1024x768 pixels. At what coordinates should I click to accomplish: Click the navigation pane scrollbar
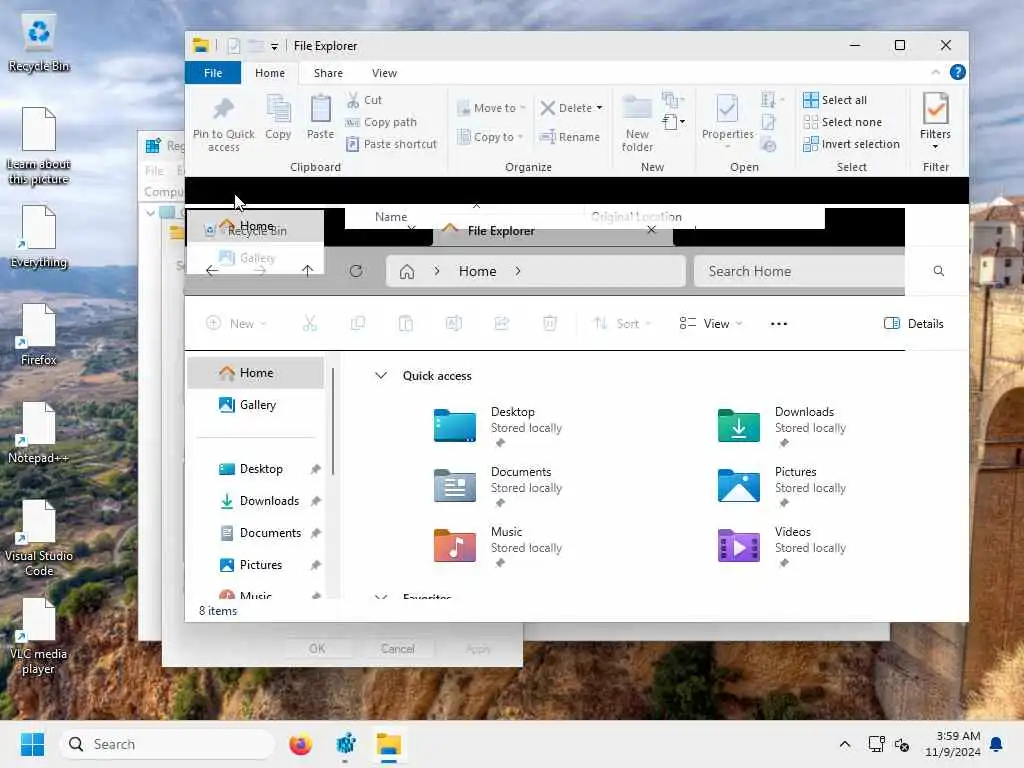332,422
